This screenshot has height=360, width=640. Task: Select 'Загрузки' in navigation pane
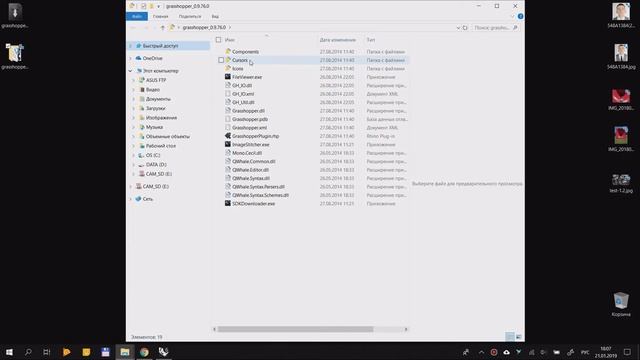click(156, 109)
